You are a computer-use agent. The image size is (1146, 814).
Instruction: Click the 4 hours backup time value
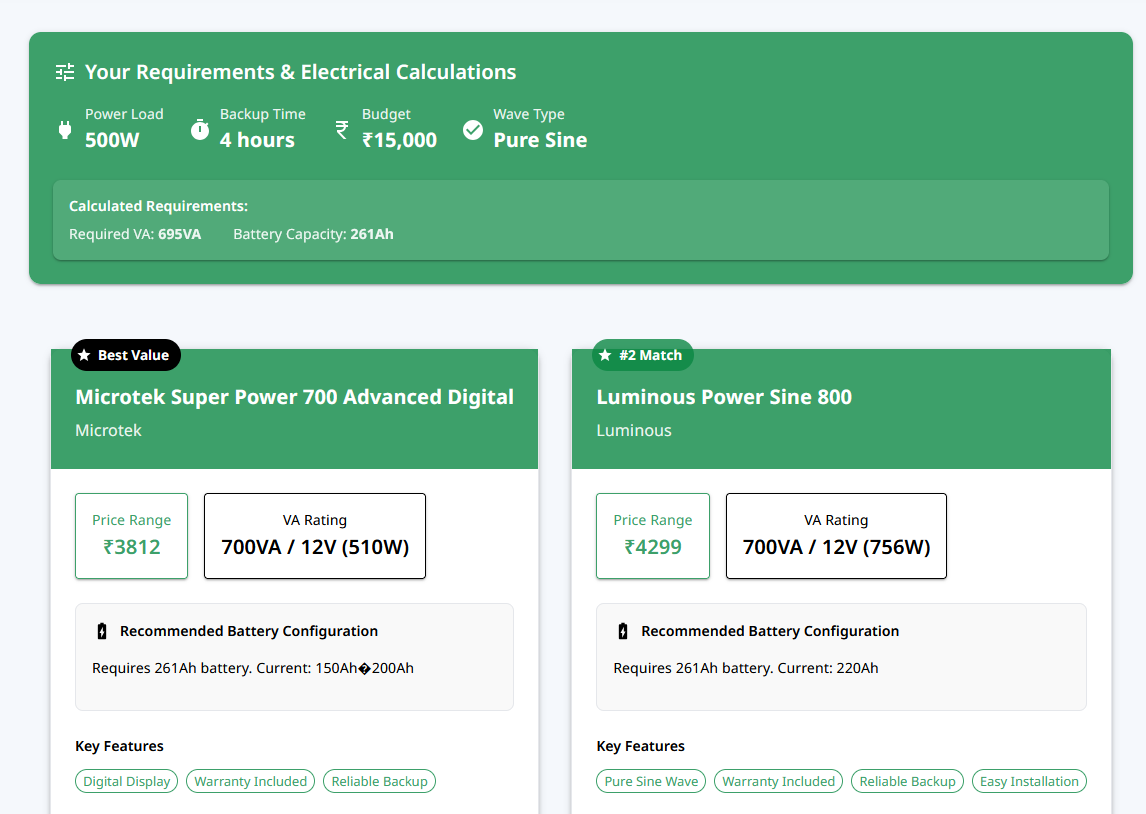[257, 140]
